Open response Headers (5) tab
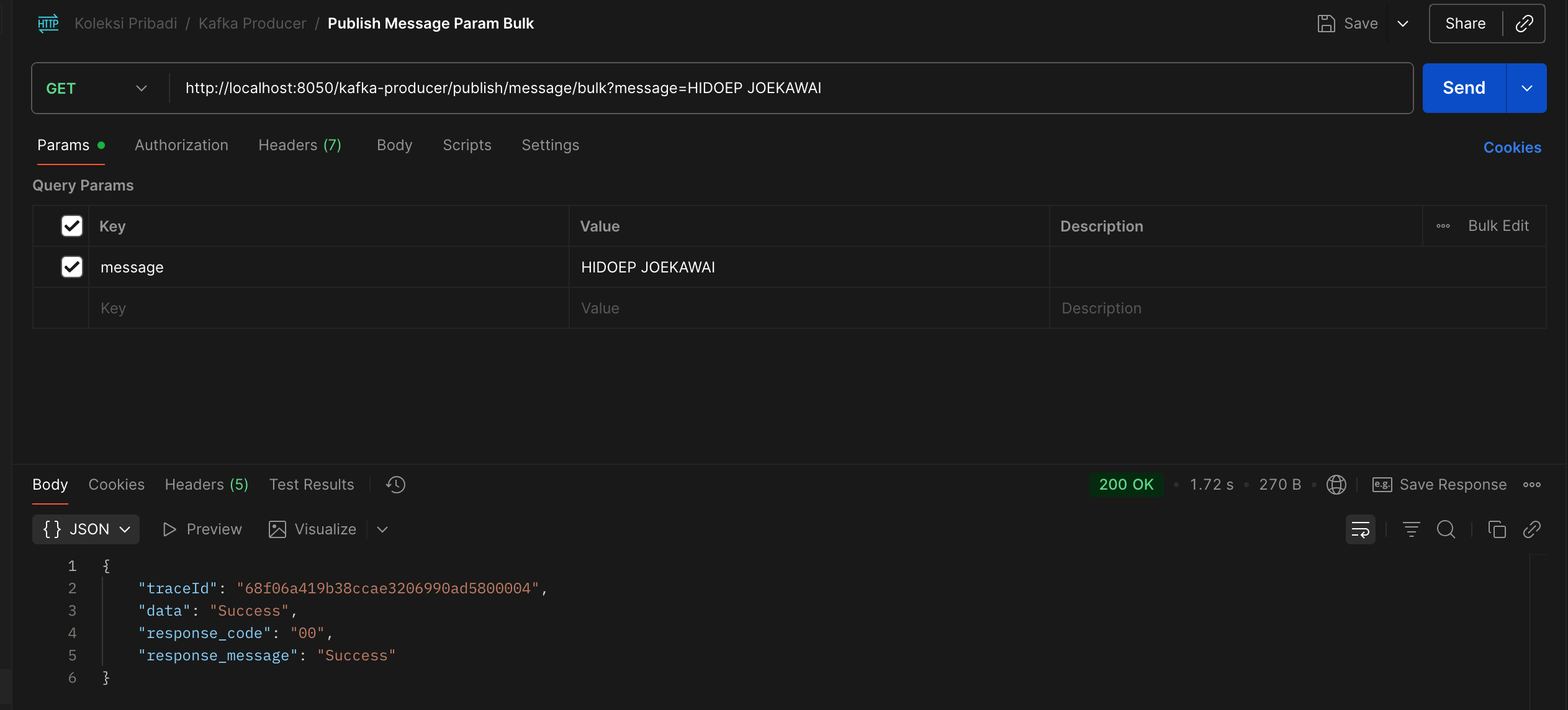The width and height of the screenshot is (1568, 710). coord(207,485)
